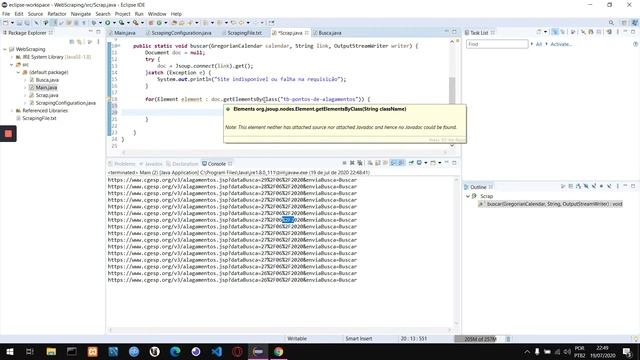
Task: Open Google Chrome from the taskbar
Action: click(279, 351)
